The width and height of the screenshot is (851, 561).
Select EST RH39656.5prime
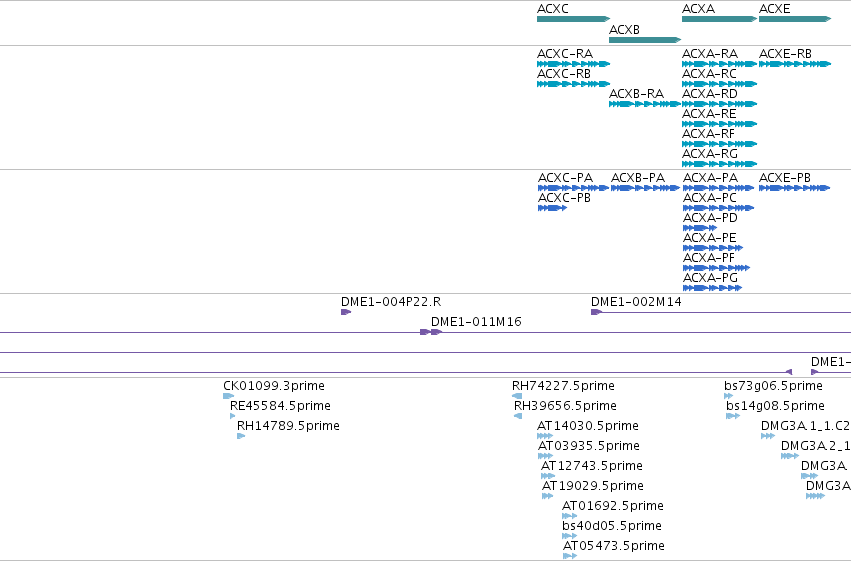(518, 416)
